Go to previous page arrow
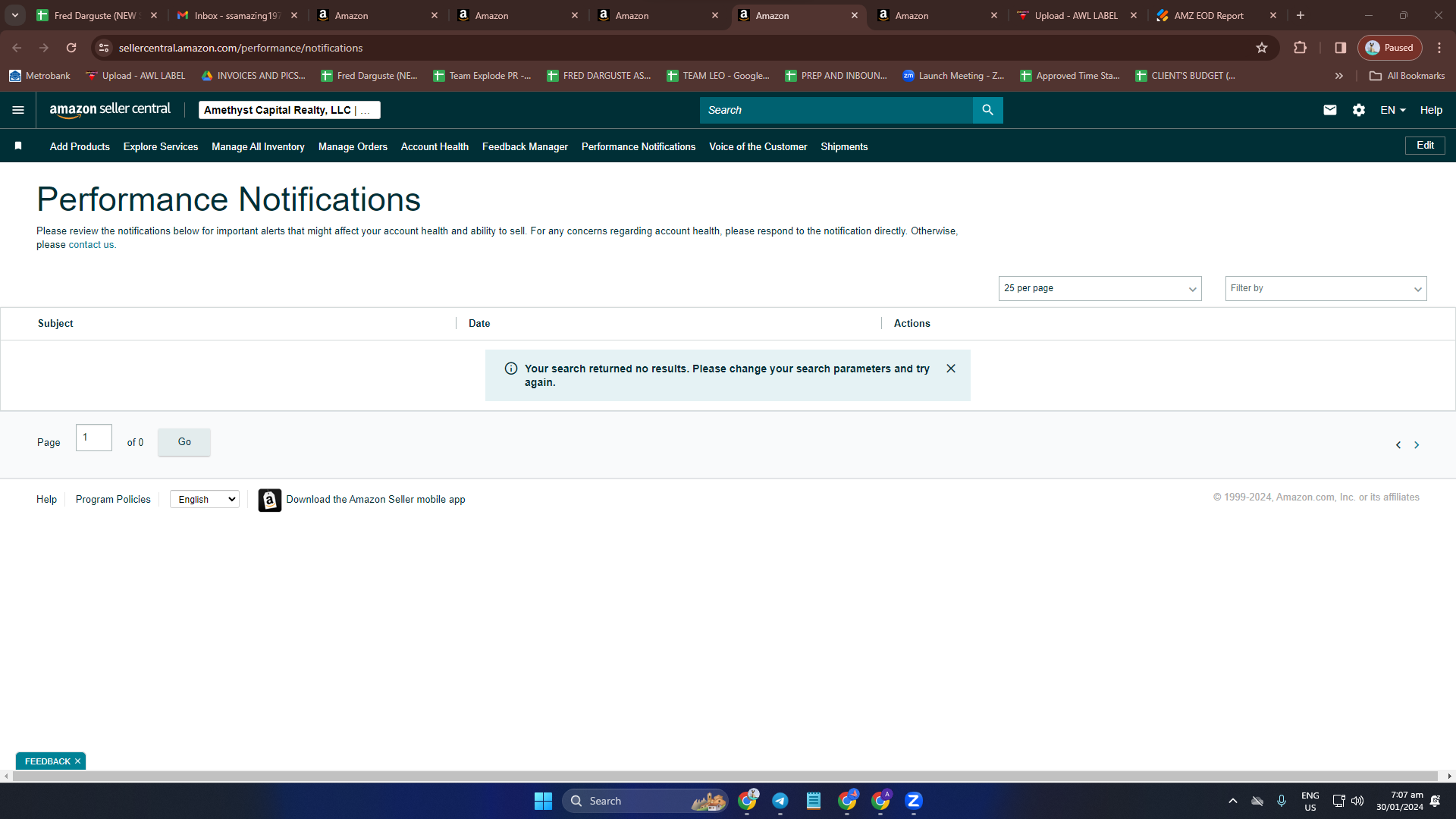 (1398, 445)
